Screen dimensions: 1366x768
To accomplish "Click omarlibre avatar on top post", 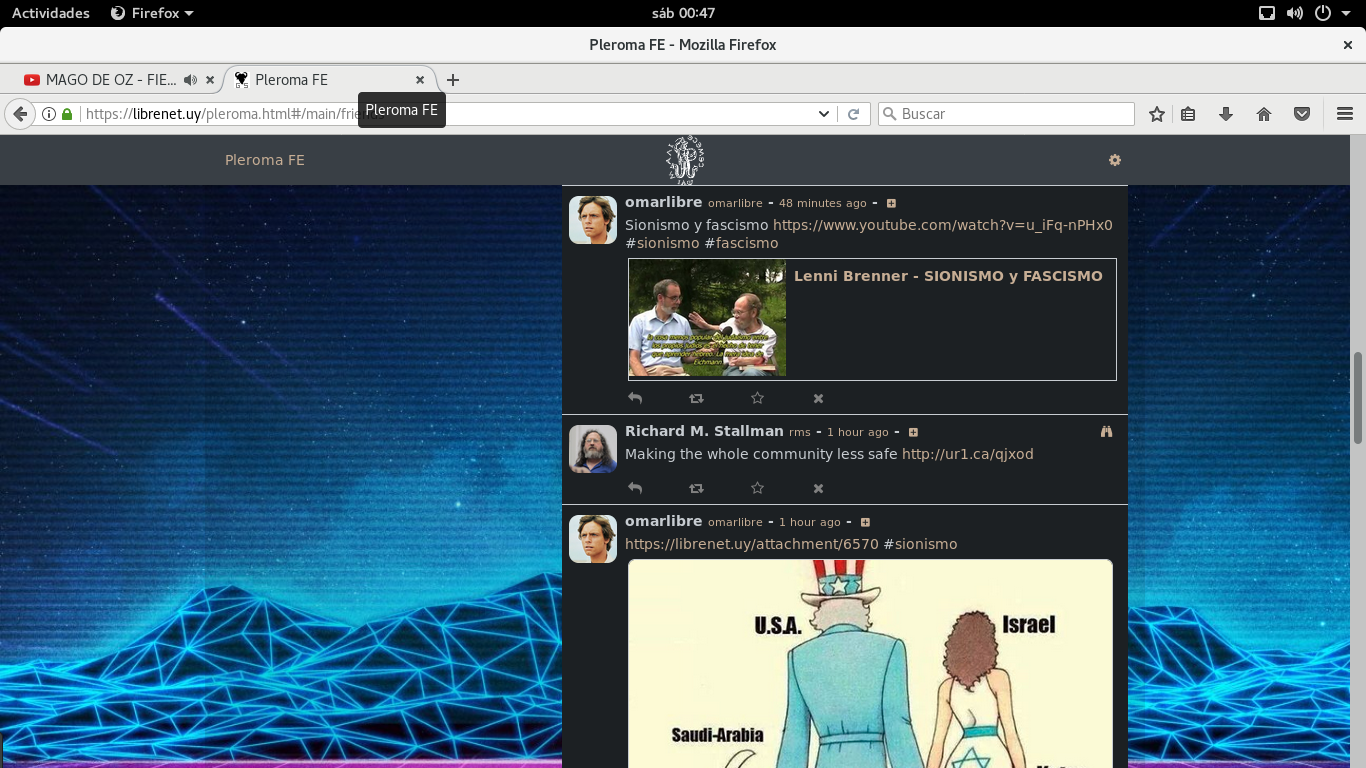I will (x=593, y=220).
